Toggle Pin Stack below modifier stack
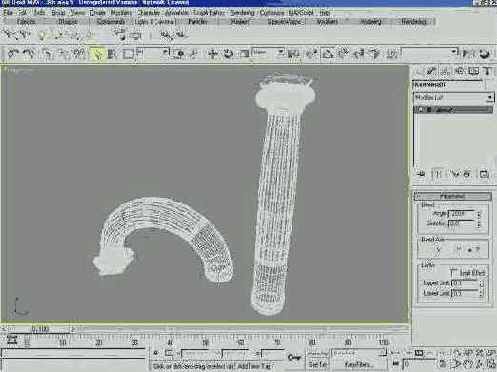This screenshot has height=372, width=497. point(421,174)
